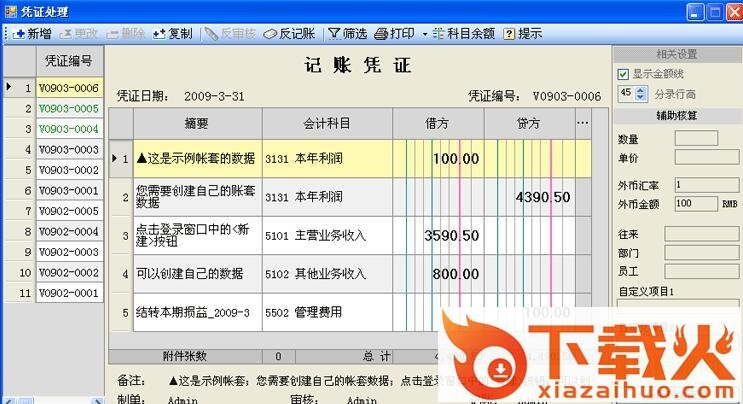Viewport: 743px width, 404px height.
Task: Open 科目余额 account balance
Action: (464, 34)
